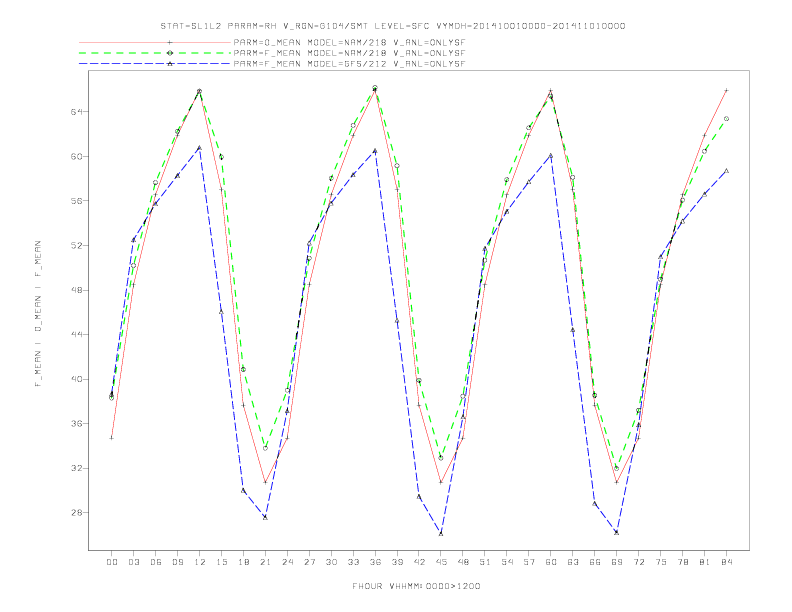Click y-axis tick label 64

(77, 112)
